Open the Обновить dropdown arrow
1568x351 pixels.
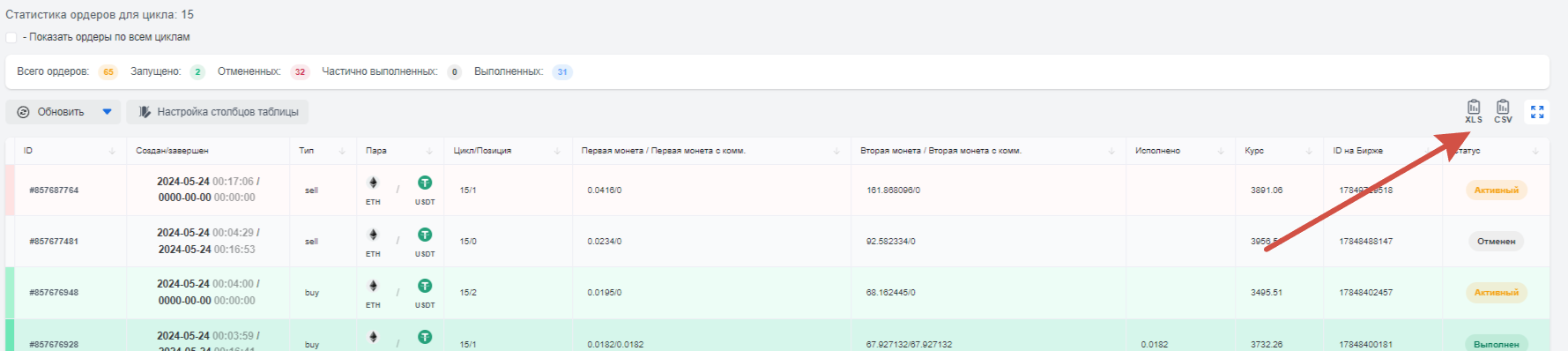(x=107, y=112)
